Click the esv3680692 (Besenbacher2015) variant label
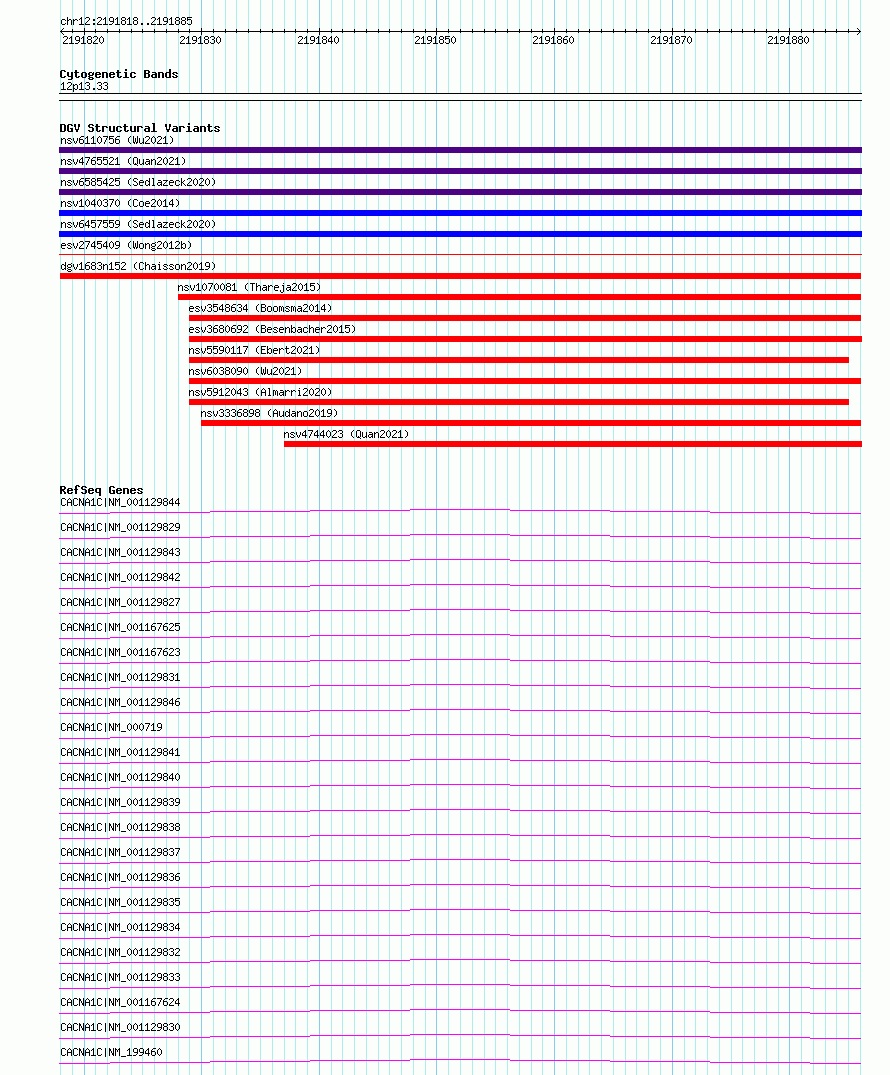Viewport: 890px width, 1075px height. point(272,329)
